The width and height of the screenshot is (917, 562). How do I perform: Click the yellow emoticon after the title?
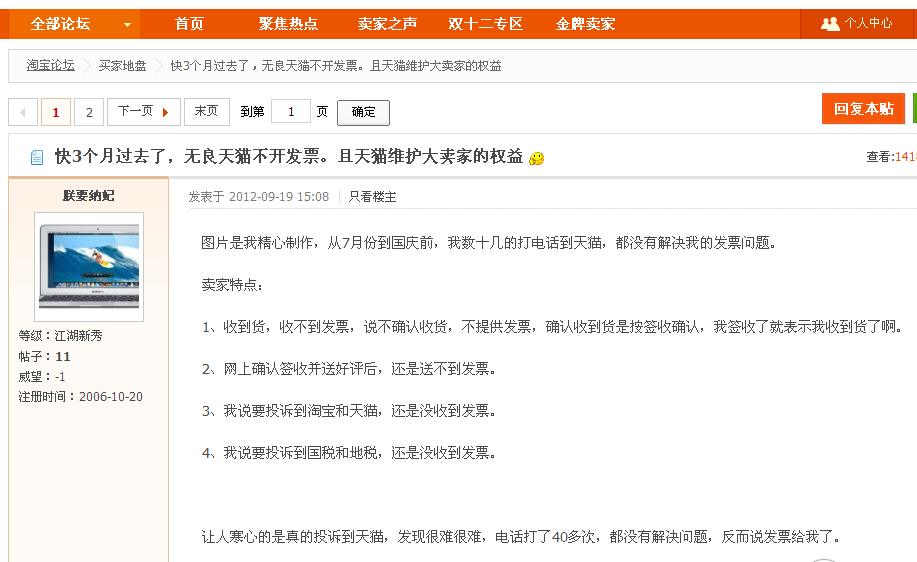536,158
